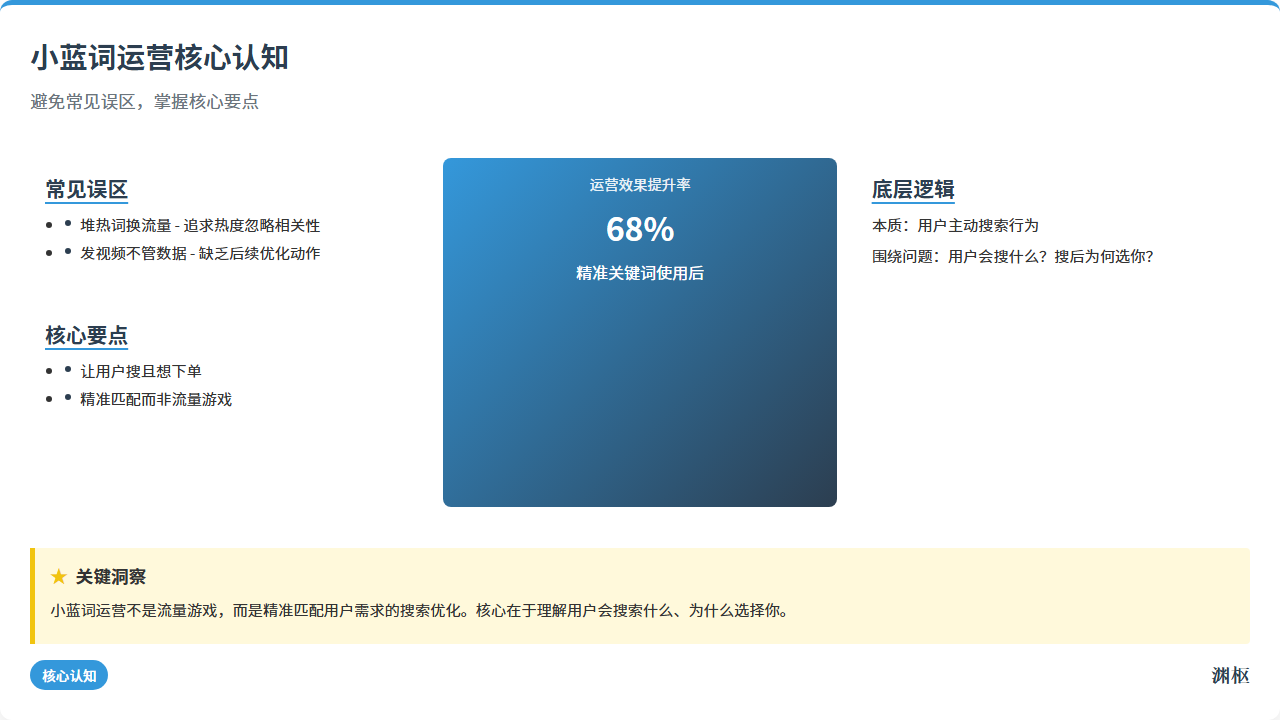Click the 运营效果提升率 label in blue card
Image resolution: width=1280 pixels, height=720 pixels.
tap(640, 185)
